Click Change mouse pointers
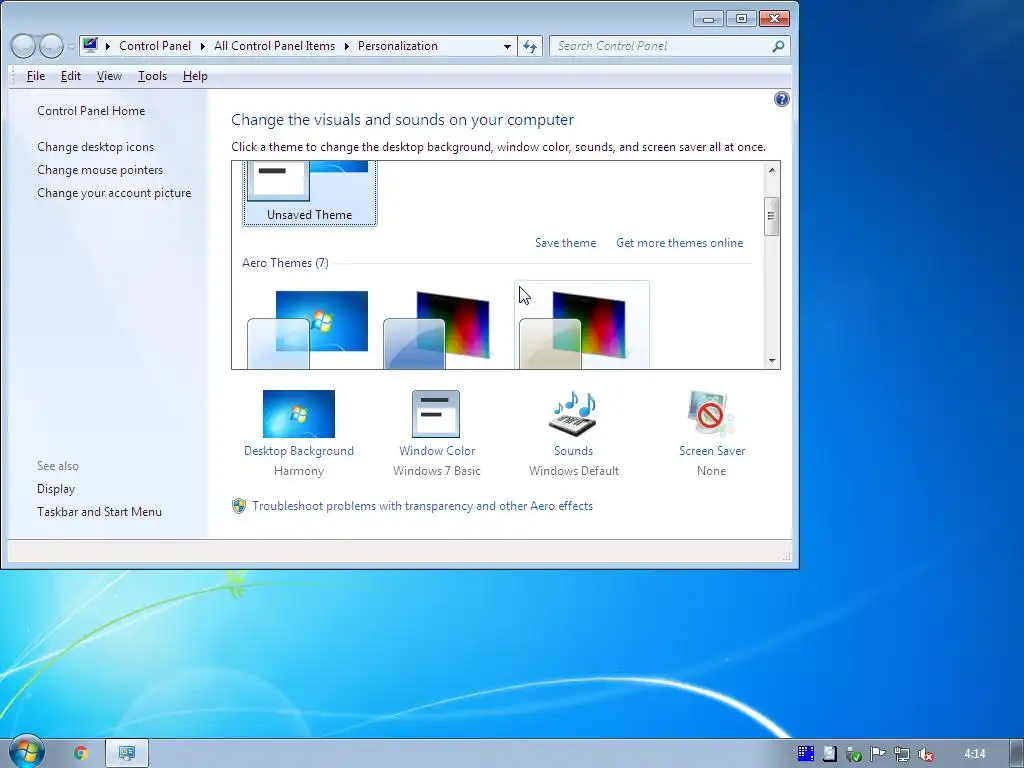The width and height of the screenshot is (1024, 768). coord(100,170)
